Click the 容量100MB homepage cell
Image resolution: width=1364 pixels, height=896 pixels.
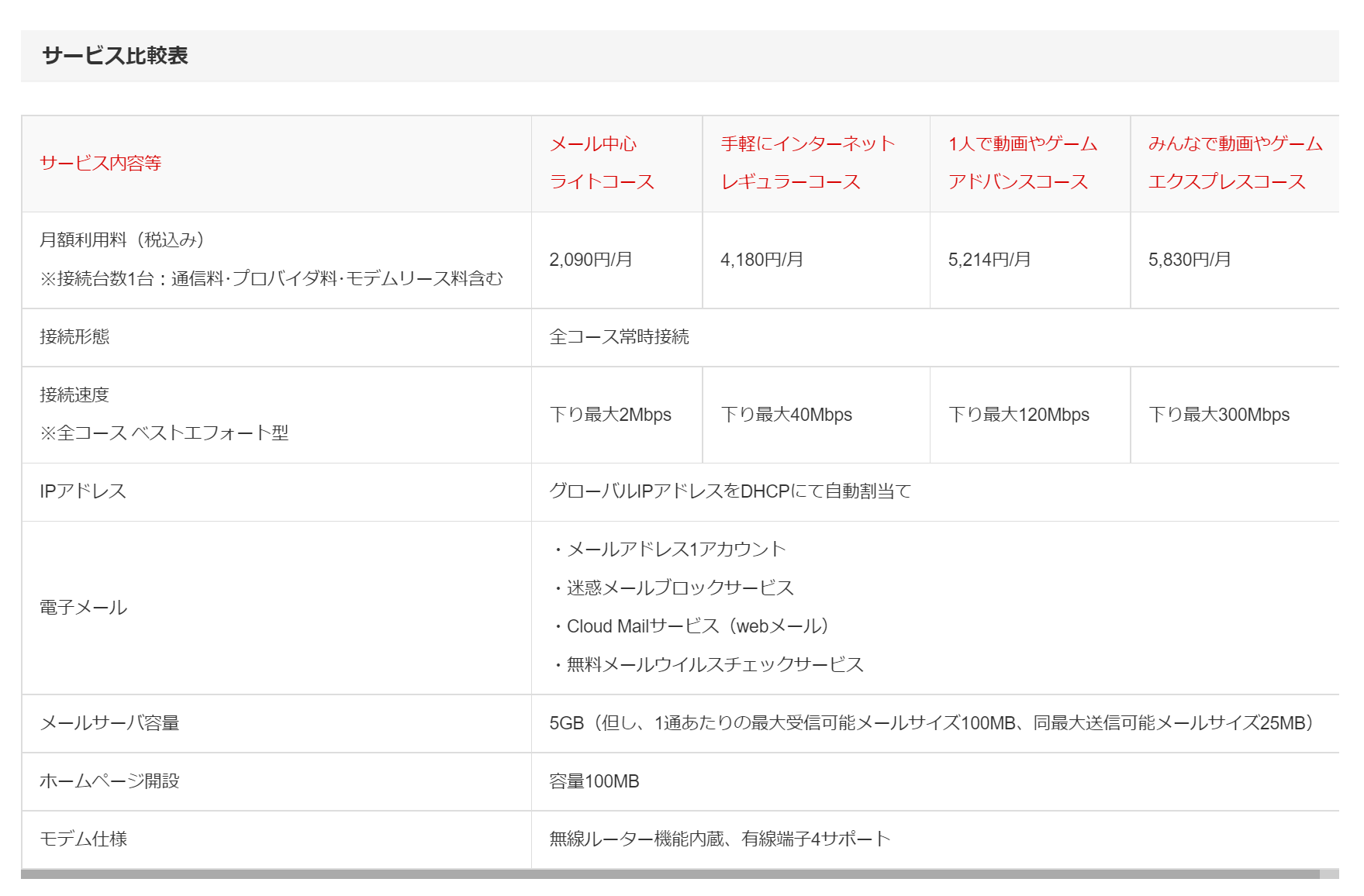click(594, 781)
